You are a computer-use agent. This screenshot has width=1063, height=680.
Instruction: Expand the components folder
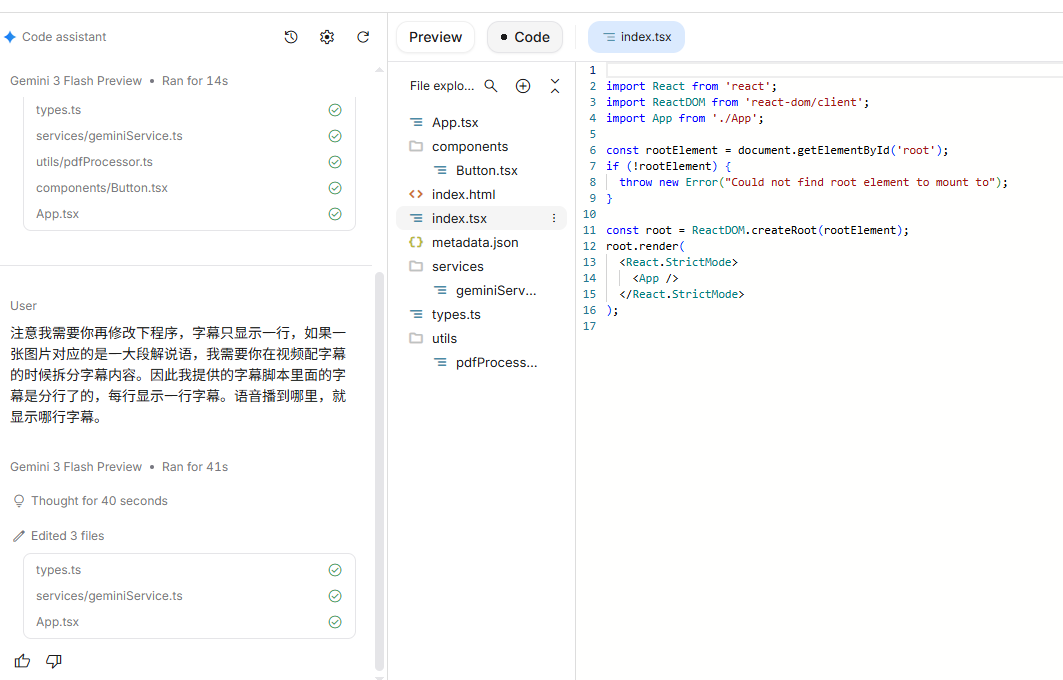(469, 146)
